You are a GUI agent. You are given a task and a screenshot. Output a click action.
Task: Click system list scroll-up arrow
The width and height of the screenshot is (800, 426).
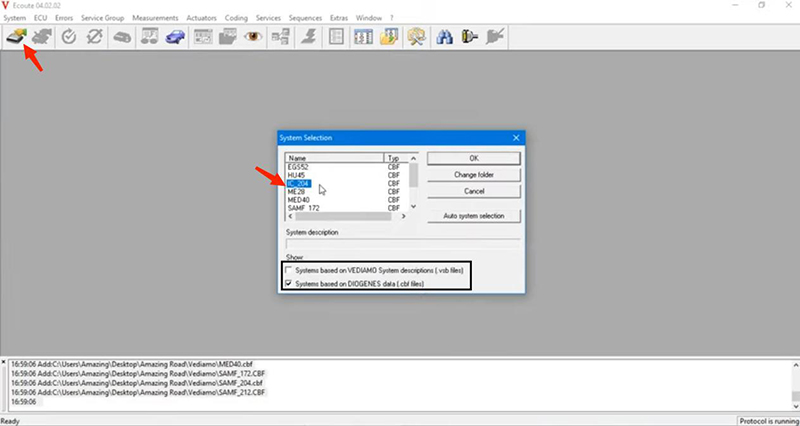pos(413,158)
